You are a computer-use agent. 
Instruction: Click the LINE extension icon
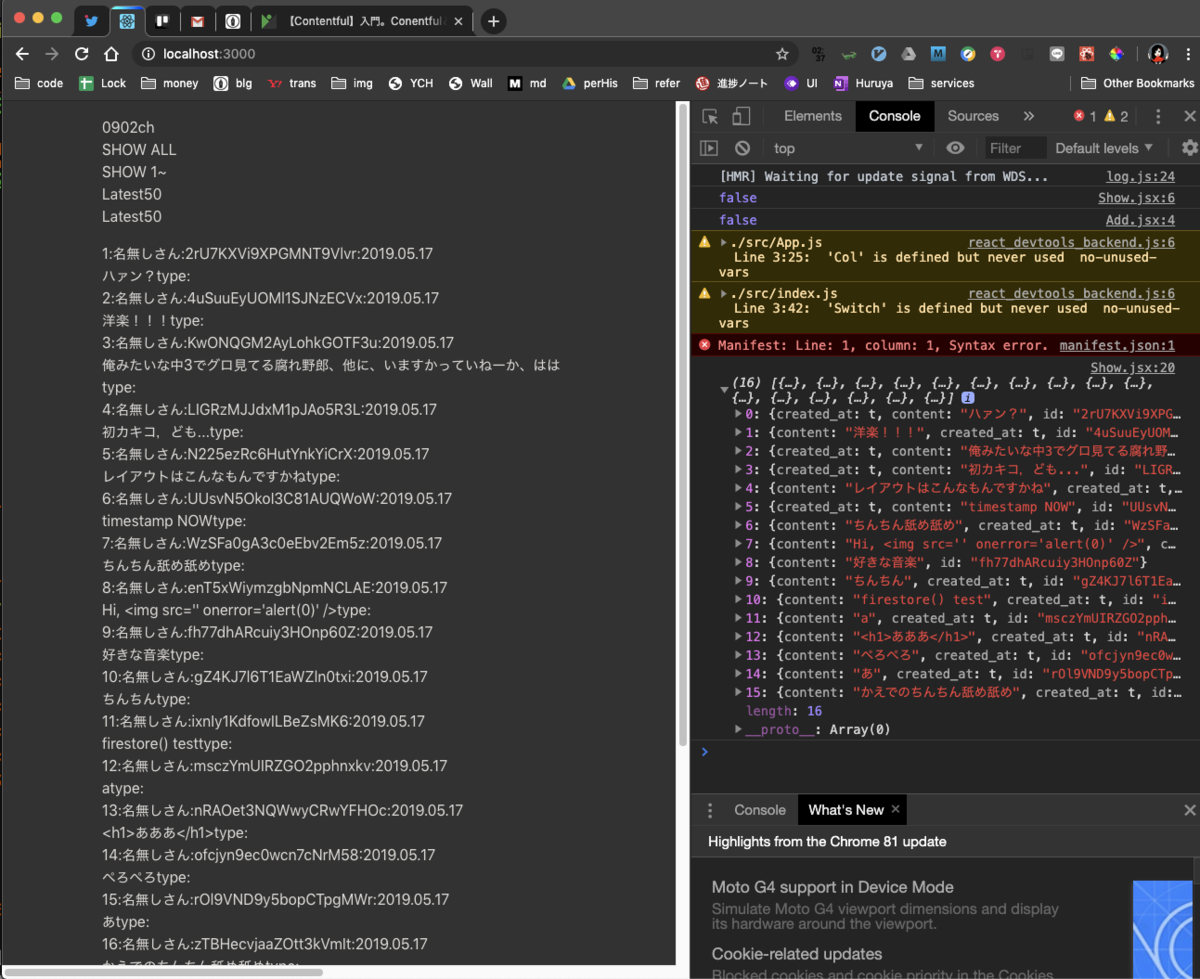tap(1056, 54)
